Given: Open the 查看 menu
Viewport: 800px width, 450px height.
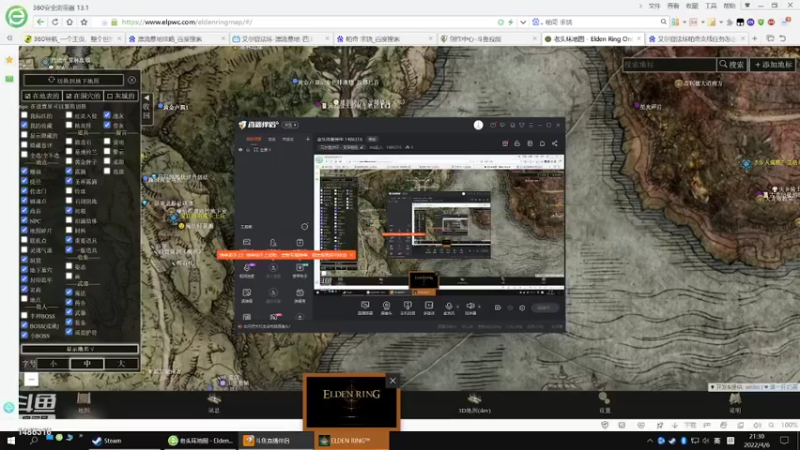Looking at the screenshot, I should click(673, 6).
